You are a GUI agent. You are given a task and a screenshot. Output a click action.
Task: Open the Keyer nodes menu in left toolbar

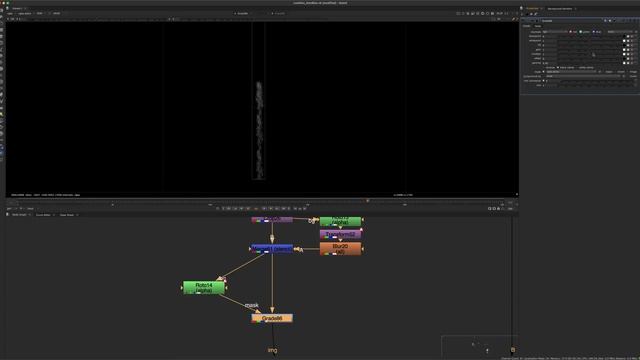(2, 49)
